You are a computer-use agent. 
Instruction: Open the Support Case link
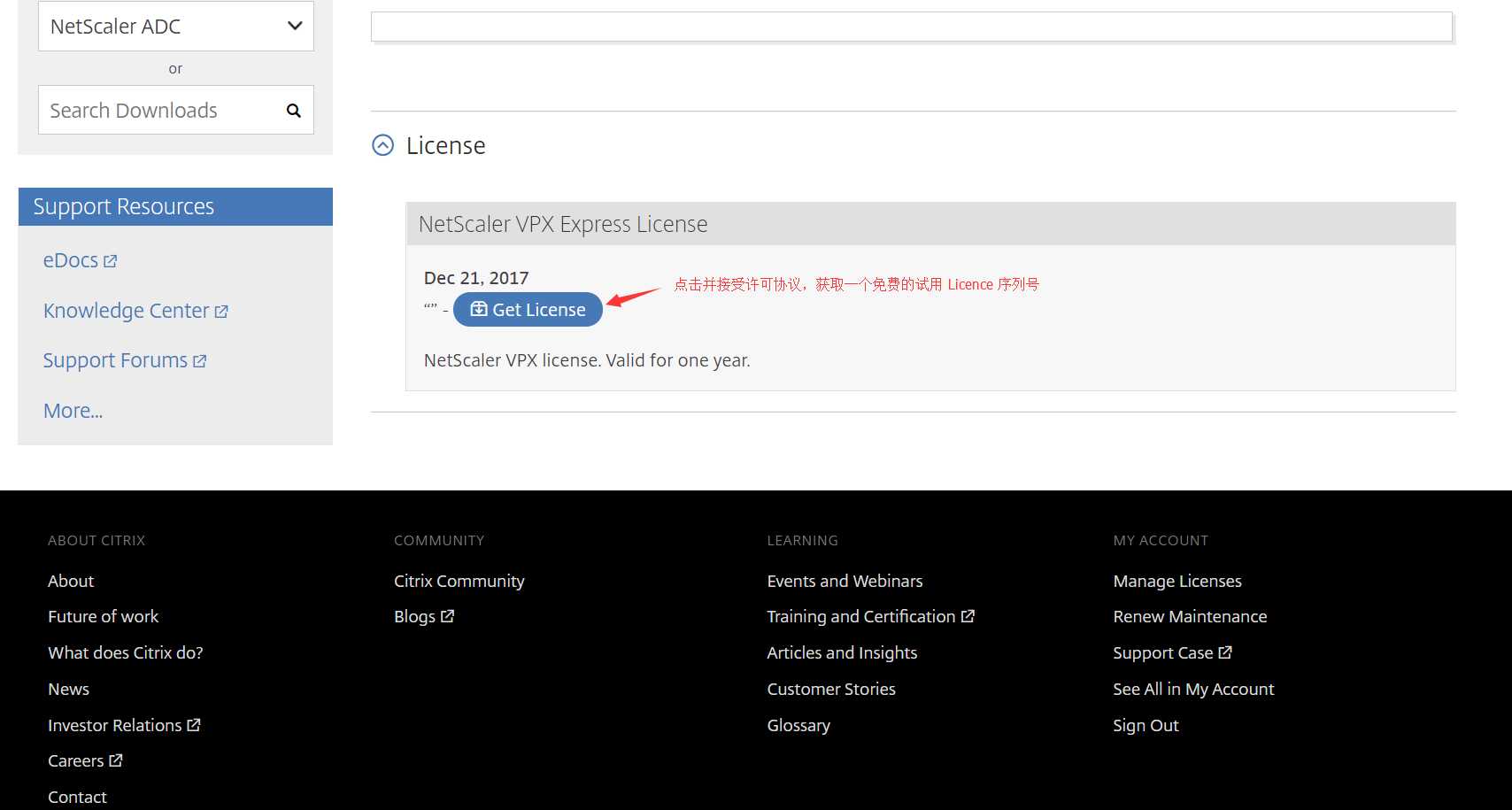coord(1163,652)
